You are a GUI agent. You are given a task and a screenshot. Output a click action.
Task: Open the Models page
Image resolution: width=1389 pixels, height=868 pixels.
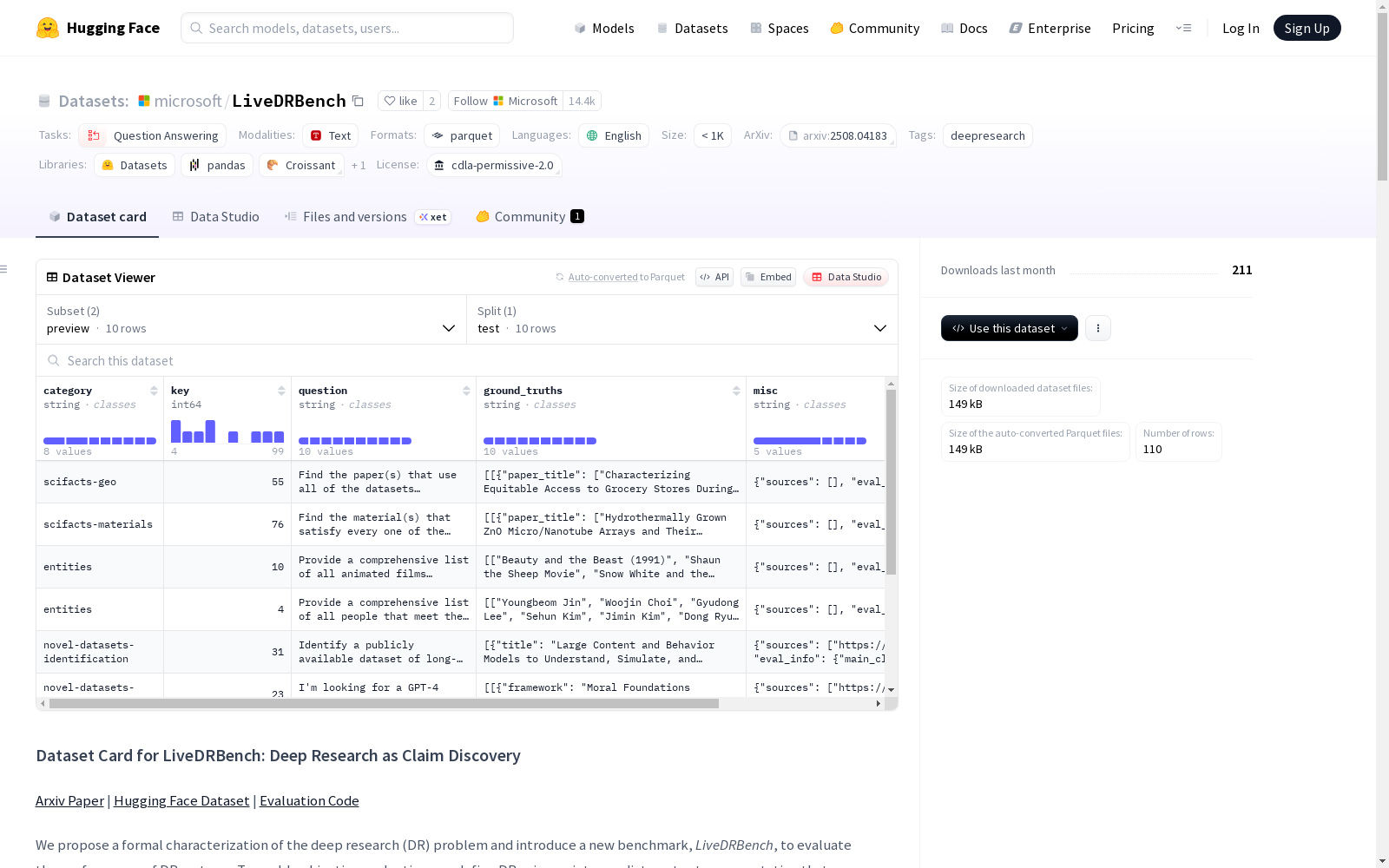(x=604, y=28)
